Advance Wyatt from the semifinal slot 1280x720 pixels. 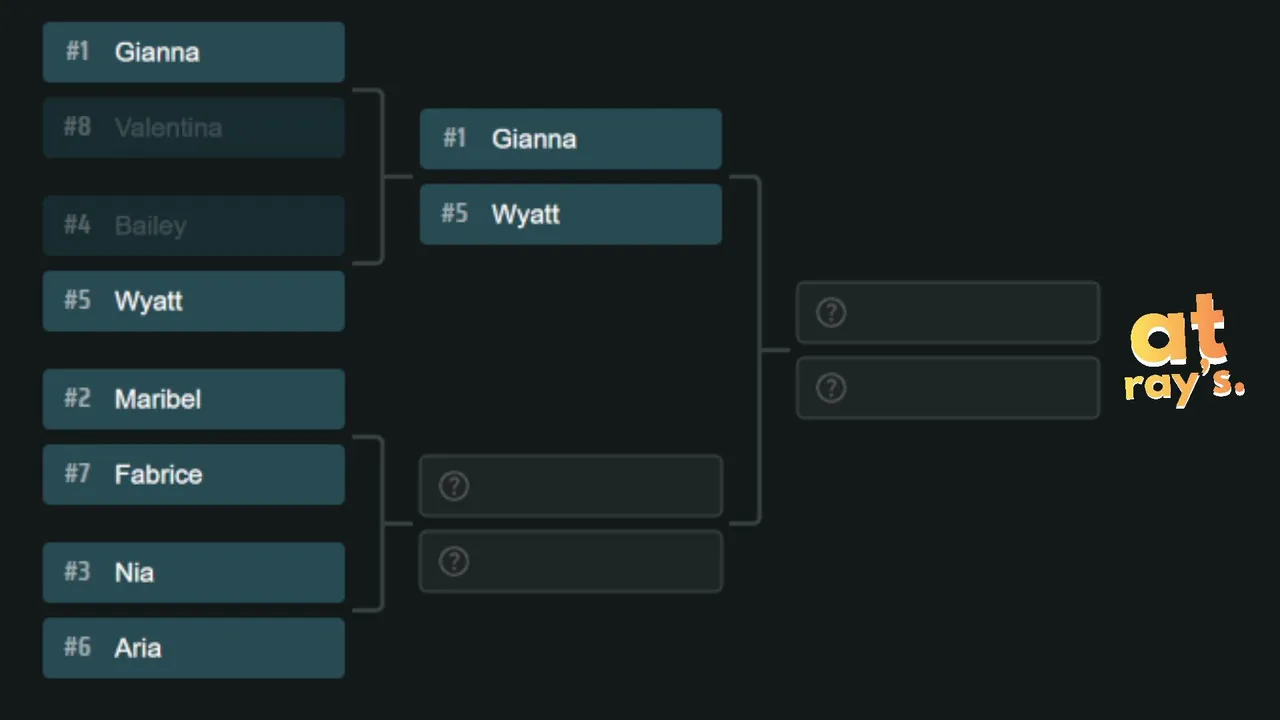click(525, 214)
